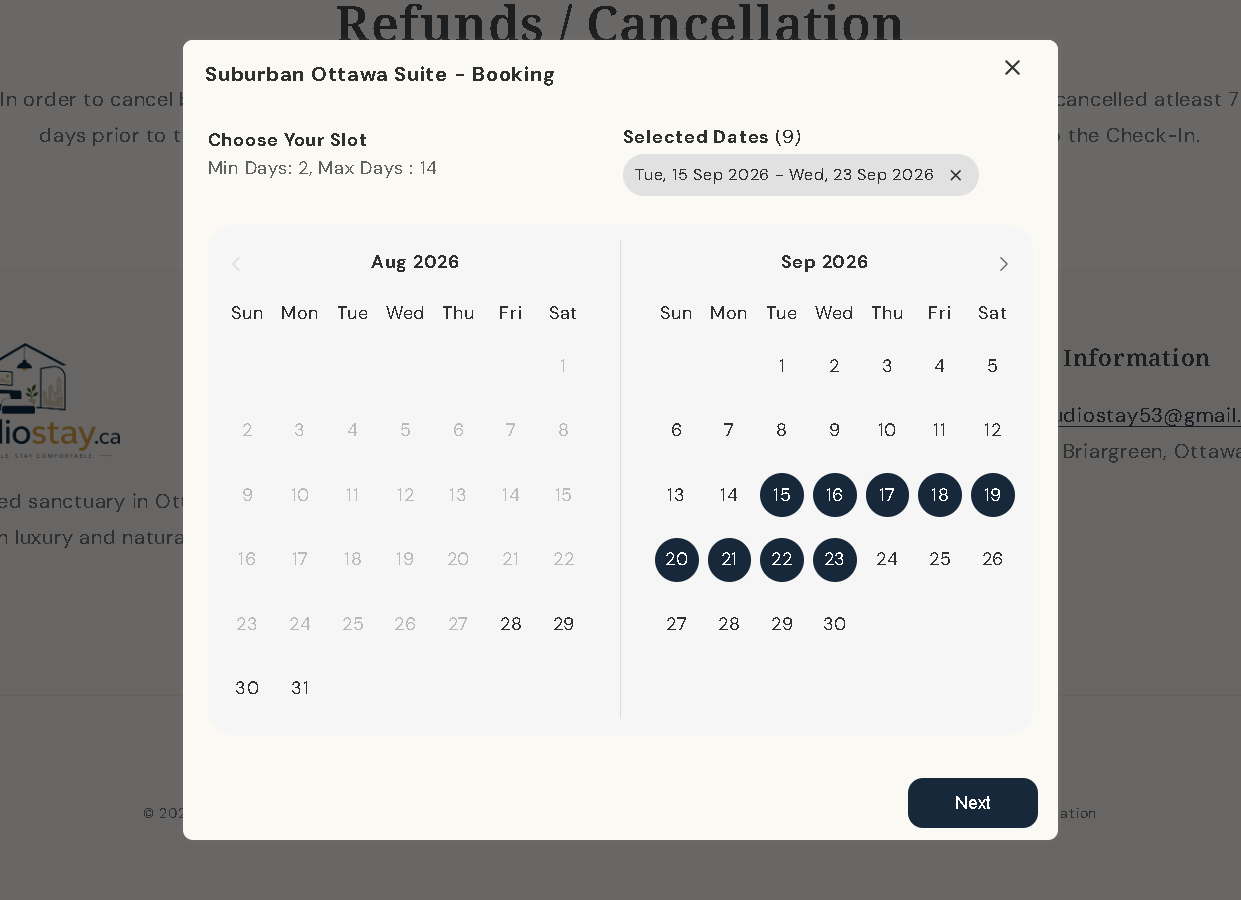The image size is (1241, 900).
Task: Click the previous month left chevron
Action: (236, 264)
